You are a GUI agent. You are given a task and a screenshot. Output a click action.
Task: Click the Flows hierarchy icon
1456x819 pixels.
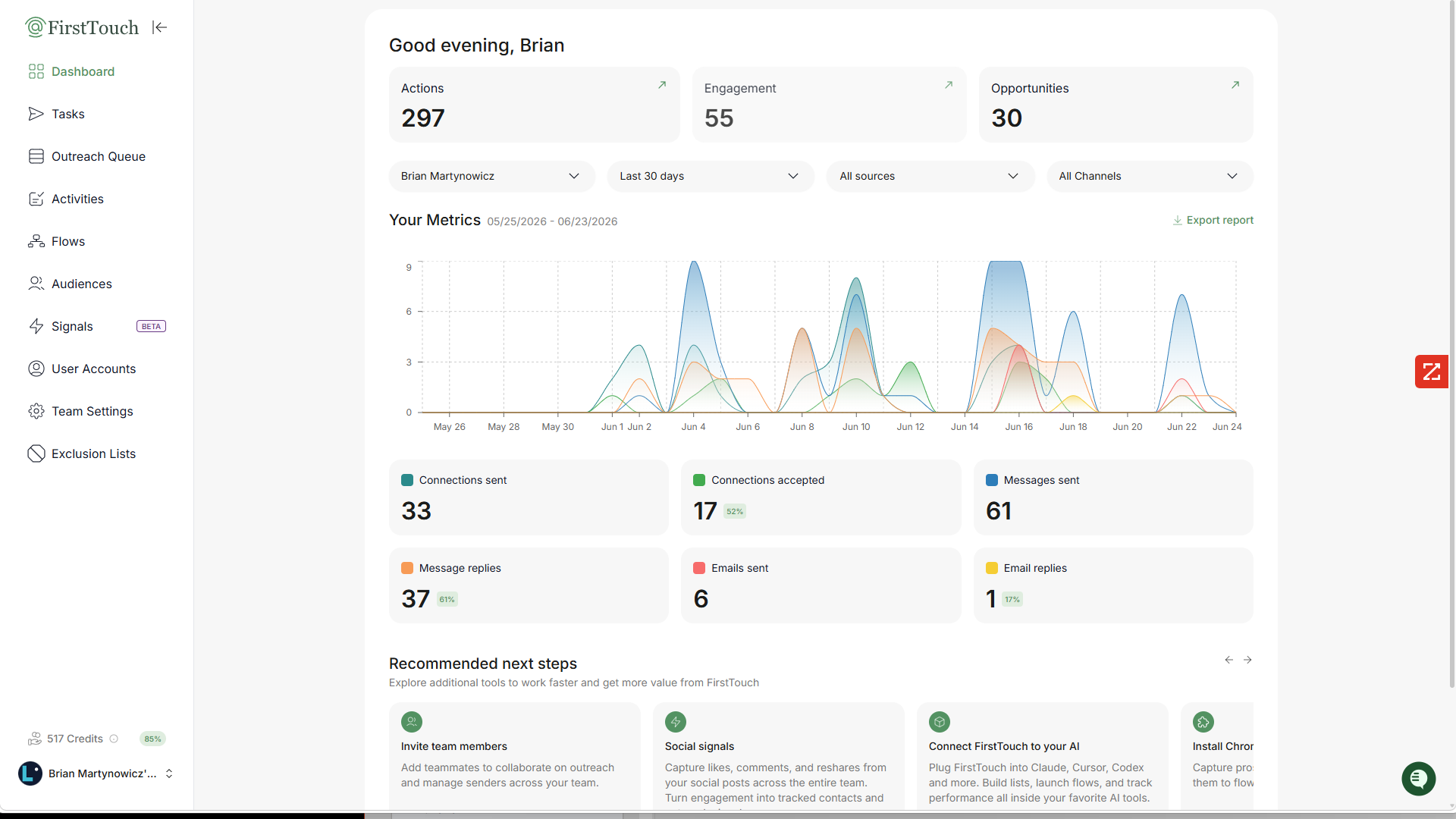click(36, 241)
